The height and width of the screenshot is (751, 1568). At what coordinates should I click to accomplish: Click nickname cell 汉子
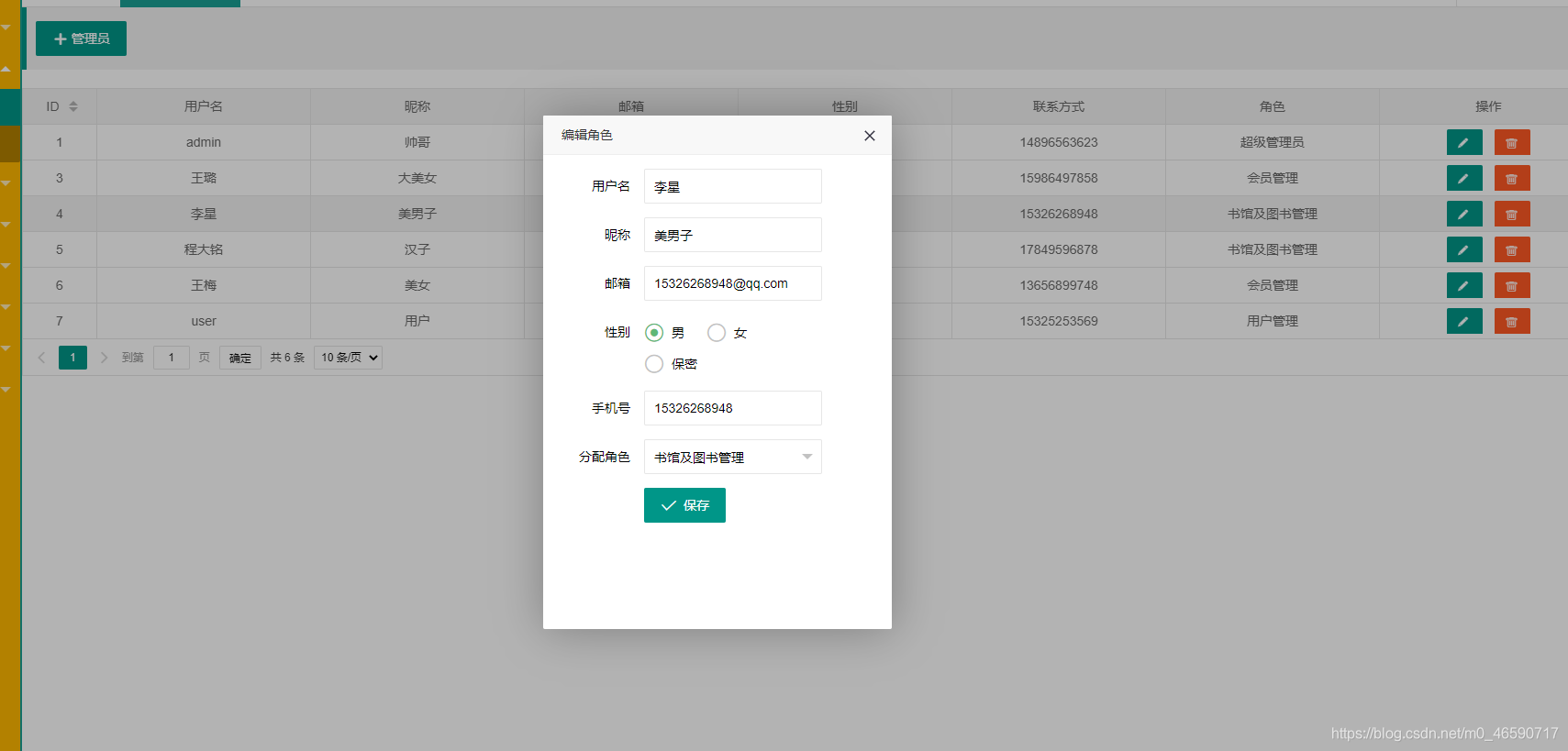(417, 249)
